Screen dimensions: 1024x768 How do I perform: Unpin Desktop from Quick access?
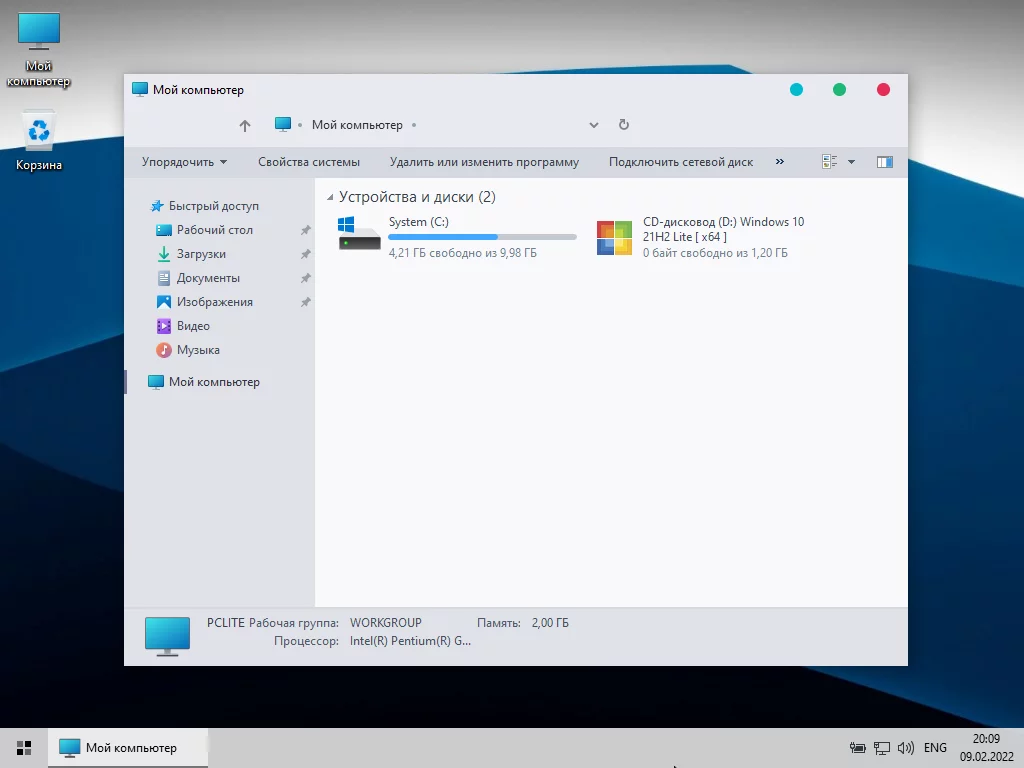point(306,230)
